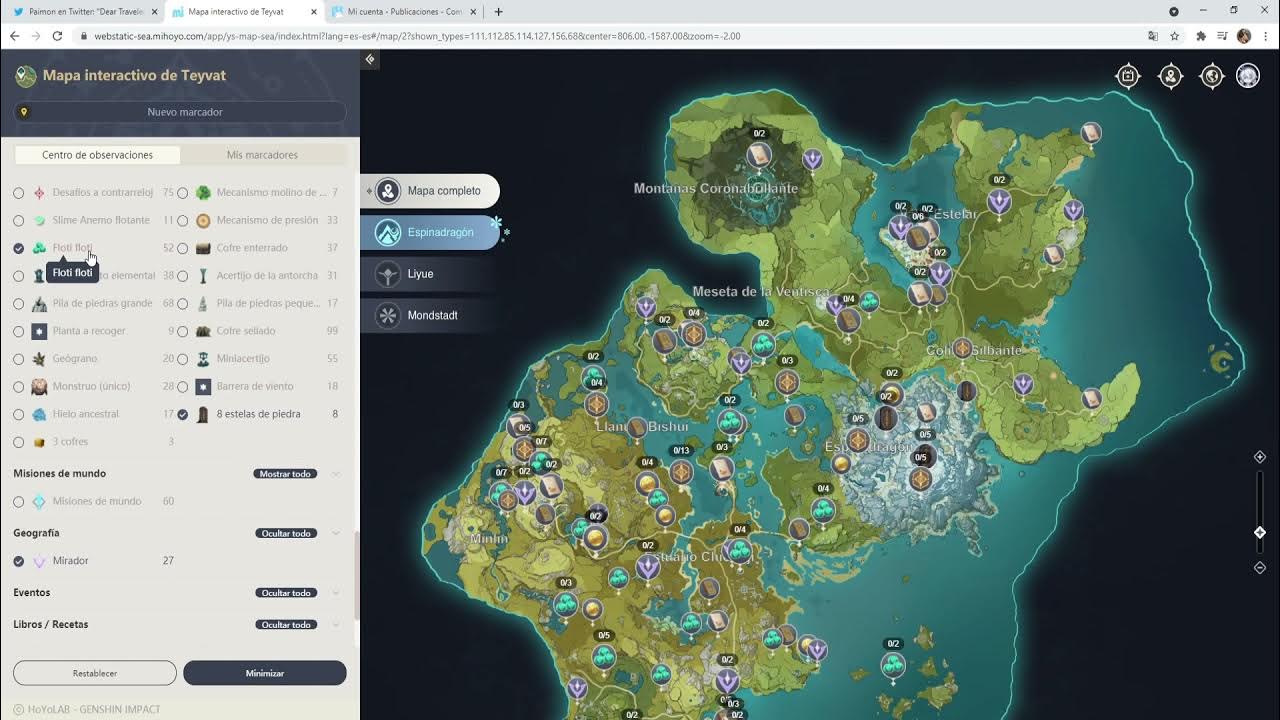Click the map zoom slider handle

[1260, 533]
